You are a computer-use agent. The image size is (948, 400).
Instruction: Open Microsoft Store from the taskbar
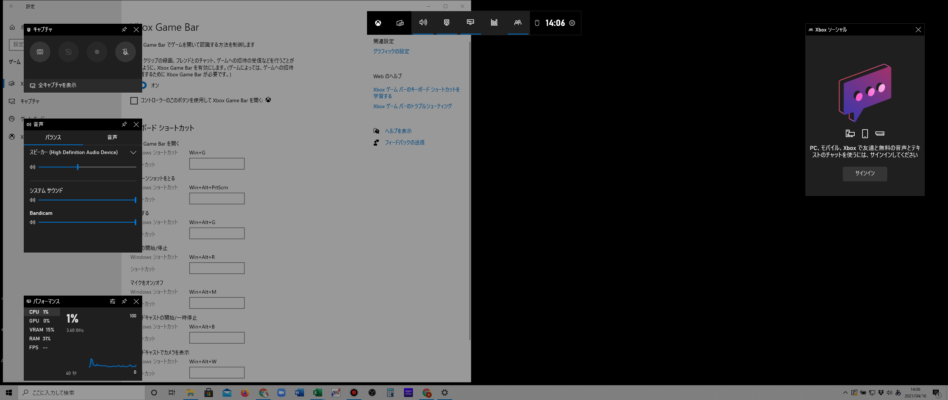tap(208, 392)
